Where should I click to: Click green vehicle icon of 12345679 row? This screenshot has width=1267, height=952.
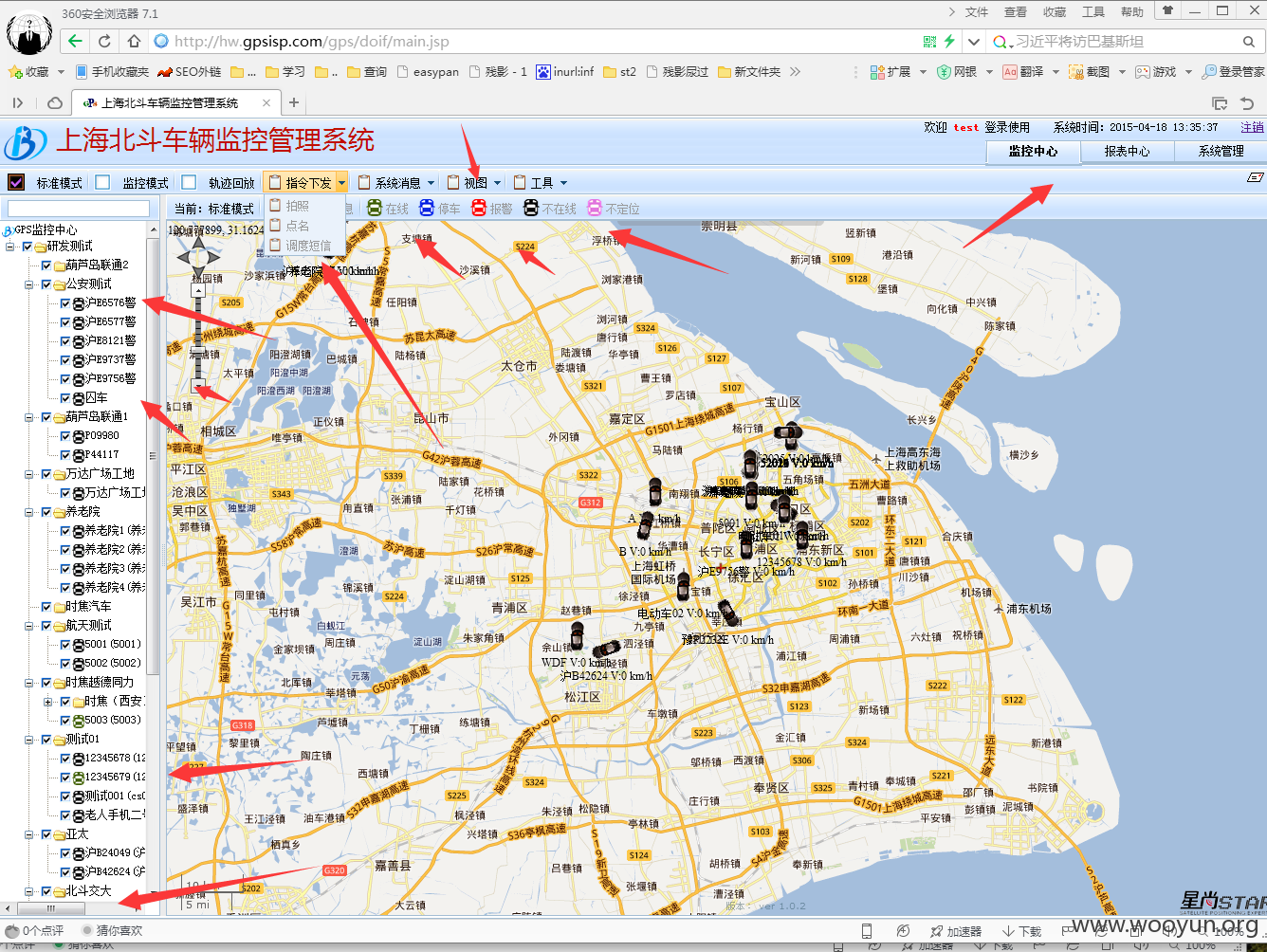pyautogui.click(x=79, y=778)
